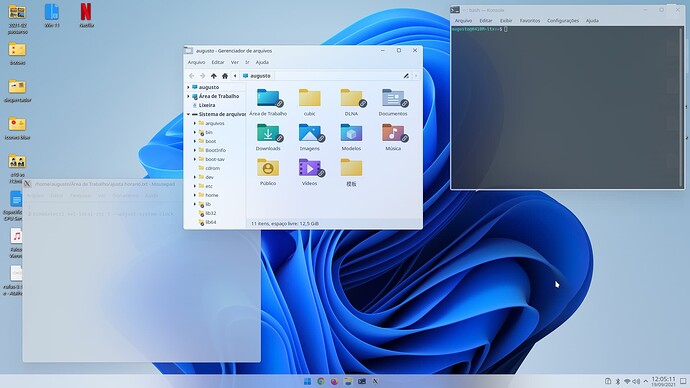Open the clock showing 12:05:11
The image size is (690, 388).
(664, 379)
